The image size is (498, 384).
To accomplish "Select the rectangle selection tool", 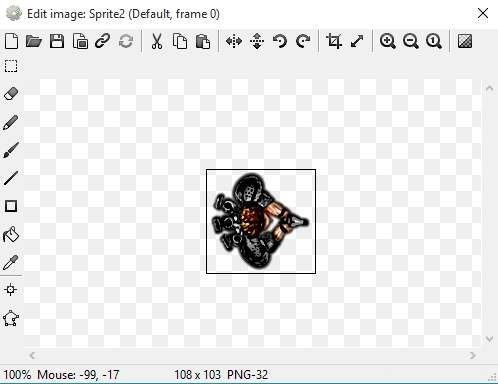I will point(11,66).
